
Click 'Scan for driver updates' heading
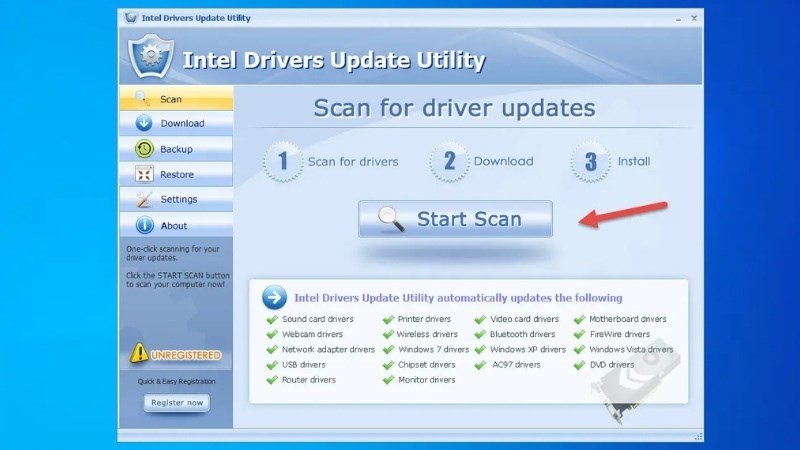coord(455,108)
